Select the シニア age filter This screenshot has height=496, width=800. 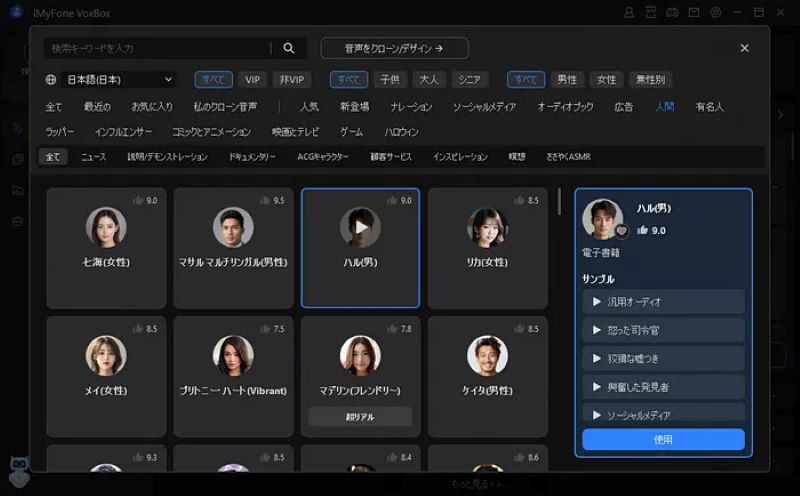click(x=469, y=80)
